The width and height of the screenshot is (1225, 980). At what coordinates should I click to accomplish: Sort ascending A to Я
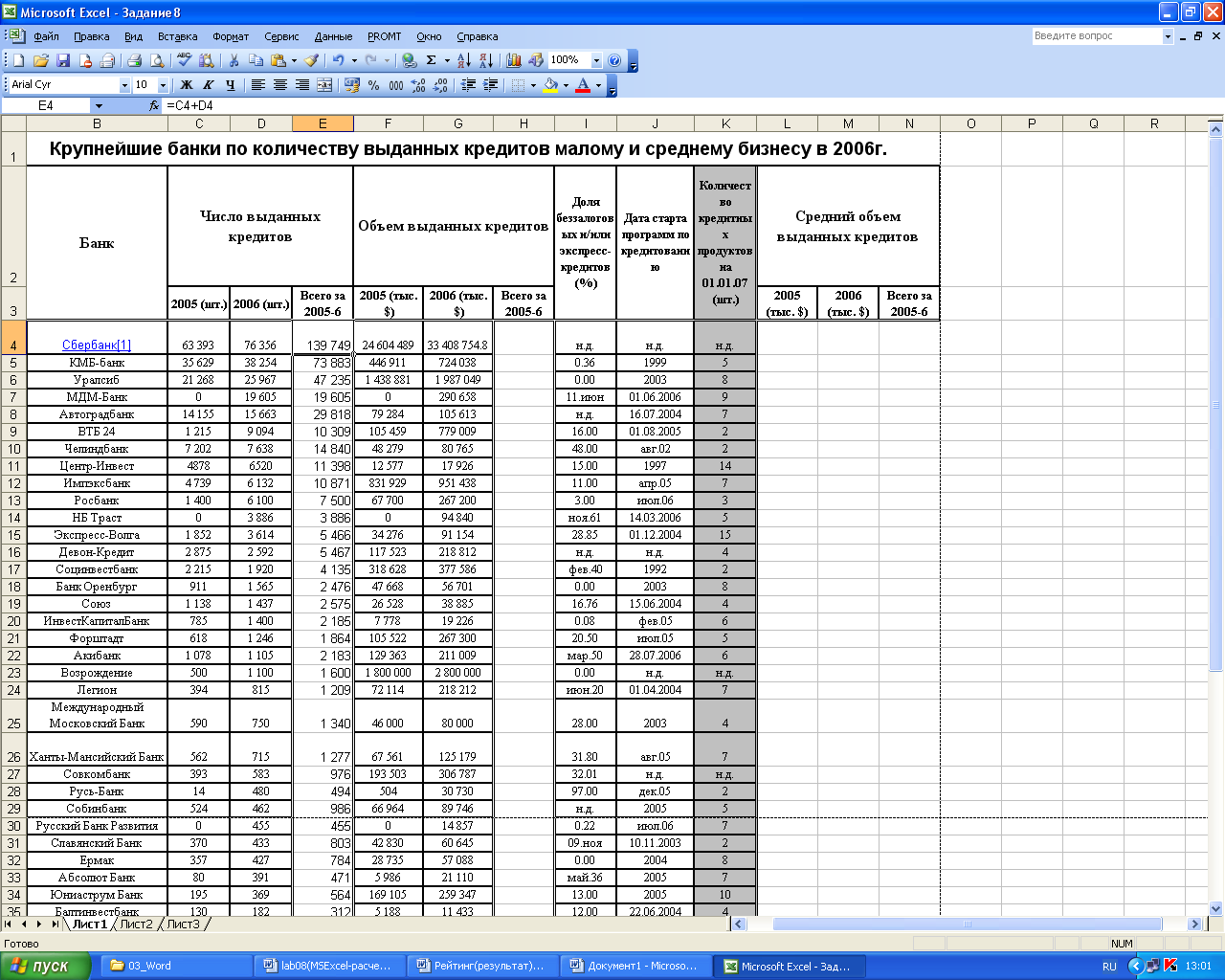[463, 60]
